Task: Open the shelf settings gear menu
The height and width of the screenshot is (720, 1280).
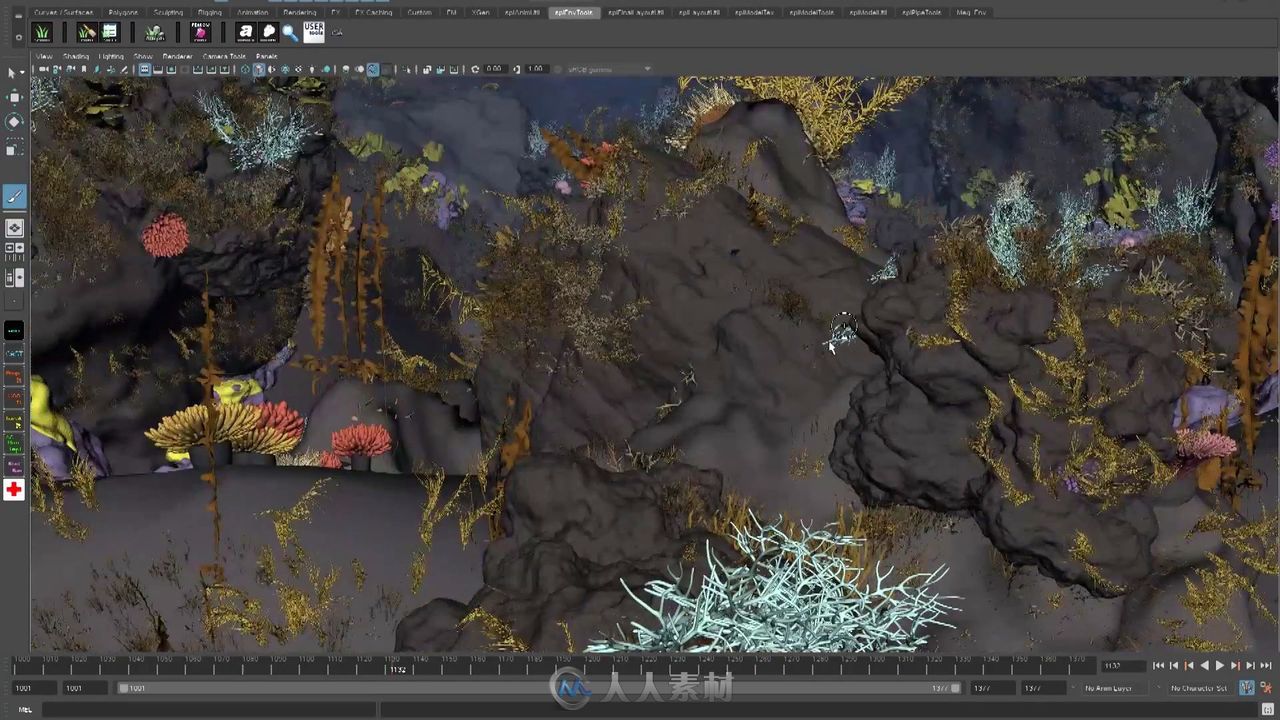Action: 19,37
